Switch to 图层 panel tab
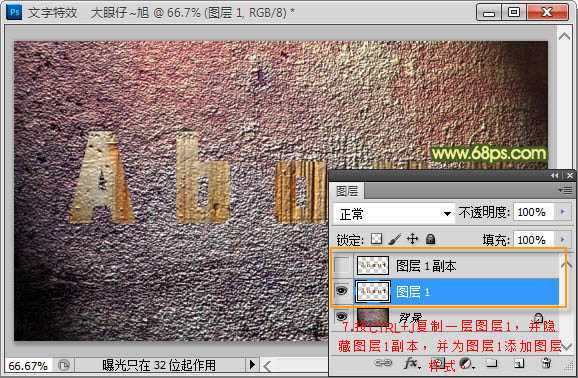 tap(347, 191)
